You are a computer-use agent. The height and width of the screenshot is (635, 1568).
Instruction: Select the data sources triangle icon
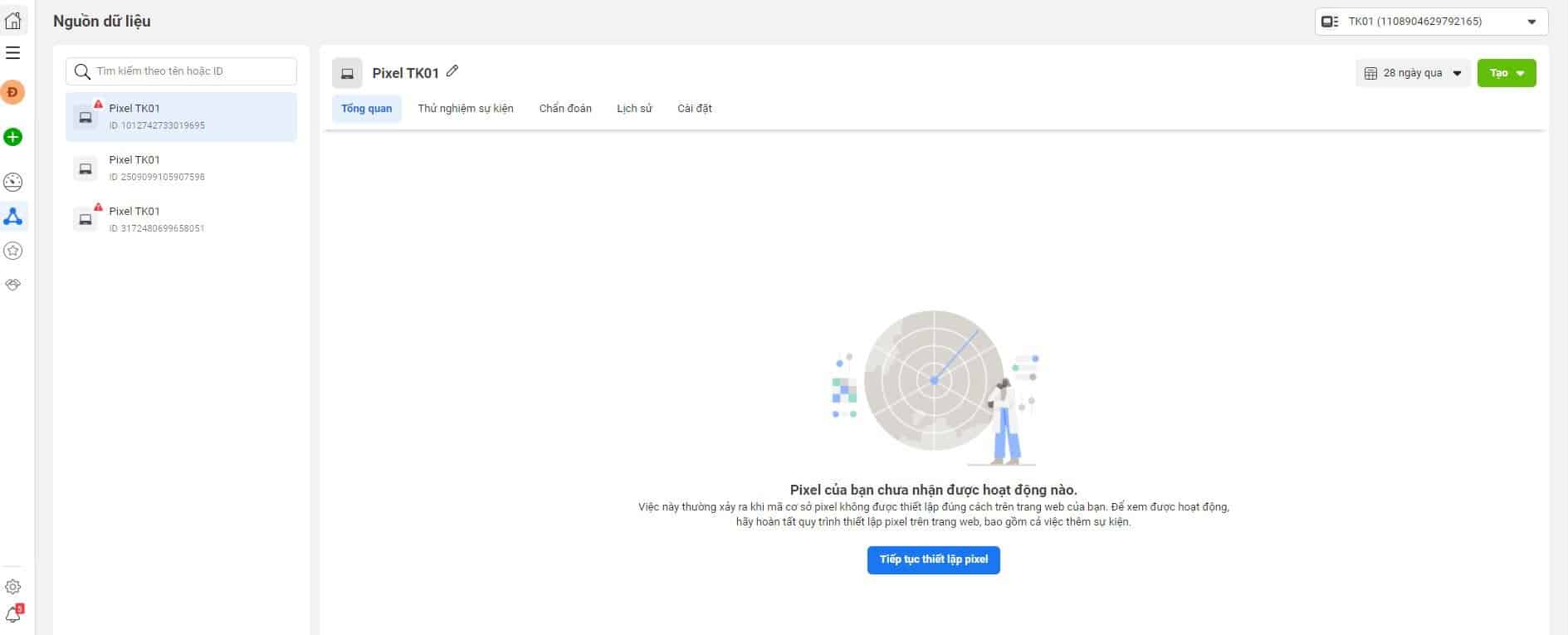tap(13, 217)
